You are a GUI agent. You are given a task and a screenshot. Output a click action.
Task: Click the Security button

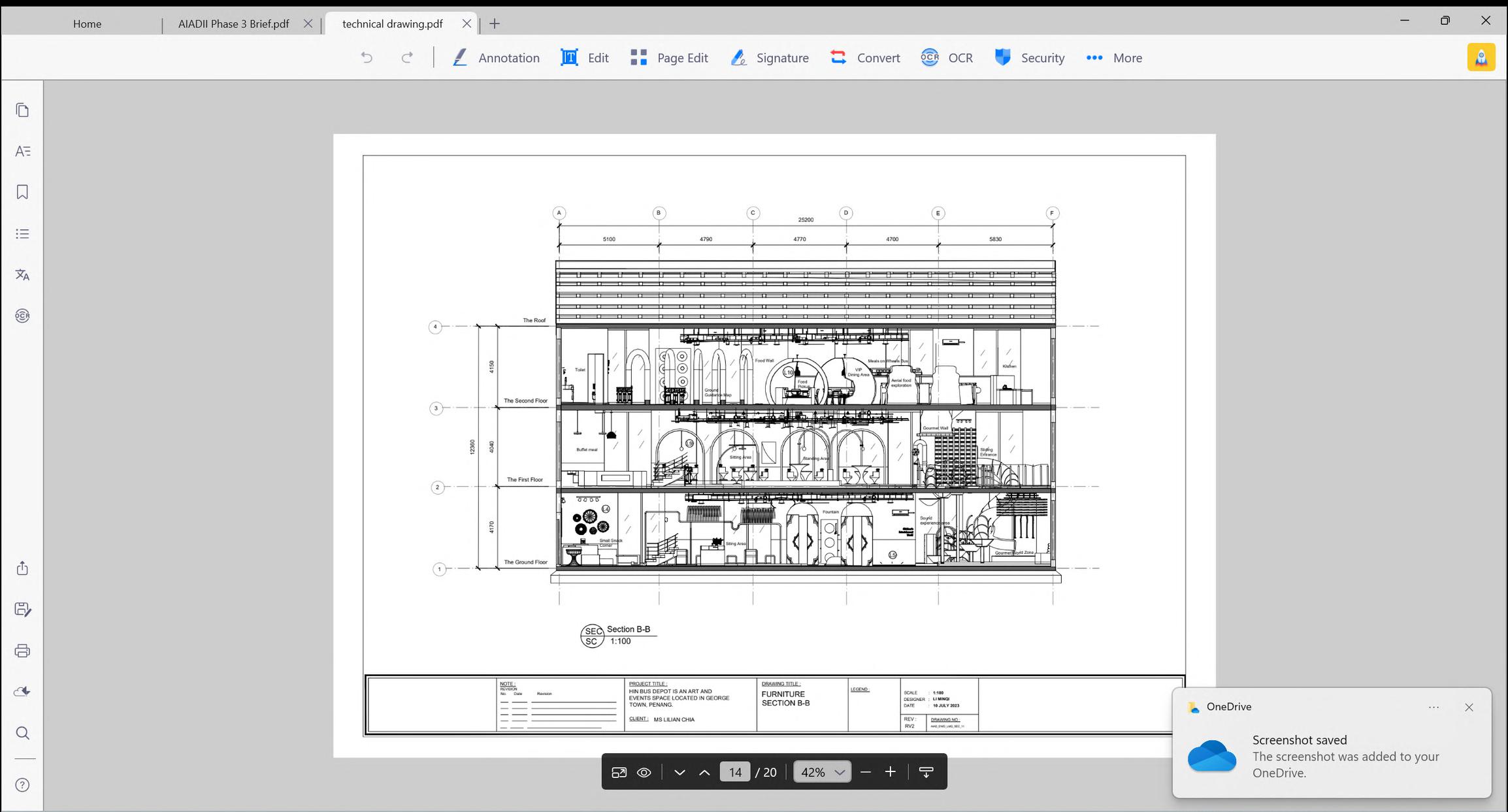tap(1030, 57)
